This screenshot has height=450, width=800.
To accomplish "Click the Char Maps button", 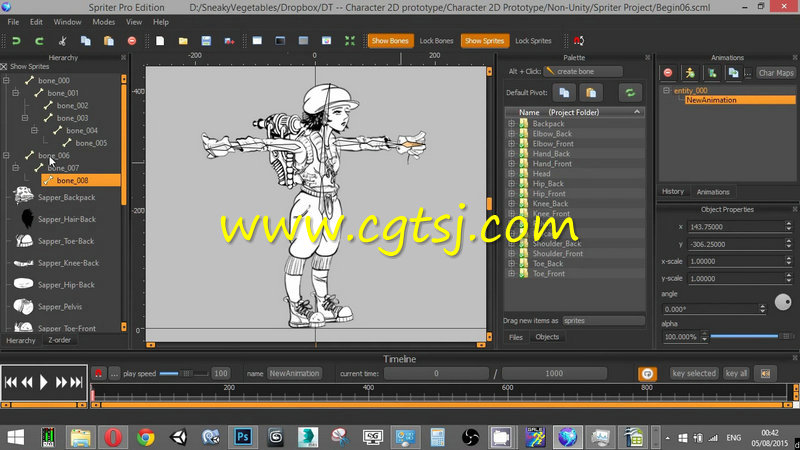I will pos(776,73).
